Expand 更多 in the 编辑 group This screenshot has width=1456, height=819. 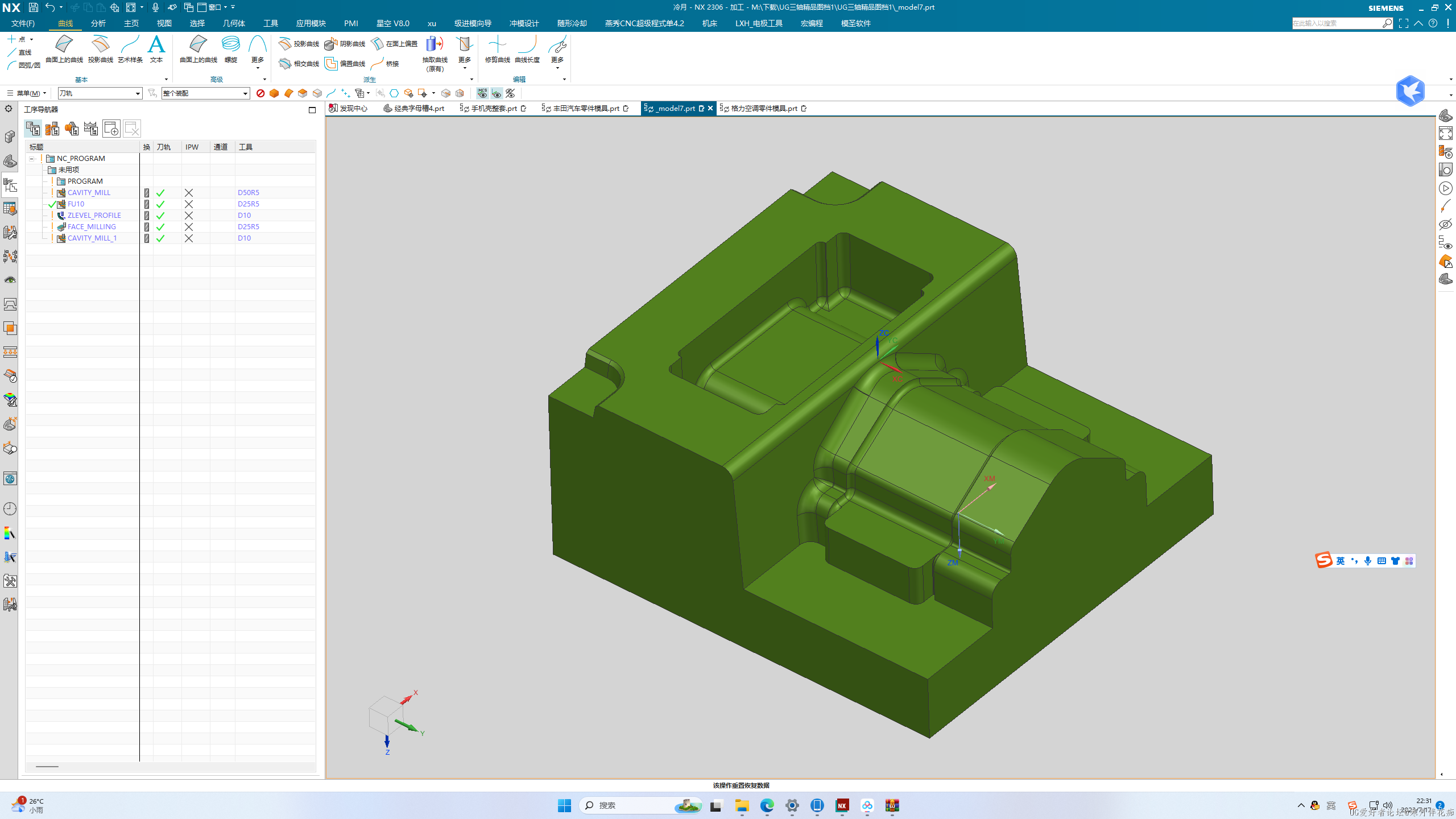click(557, 54)
